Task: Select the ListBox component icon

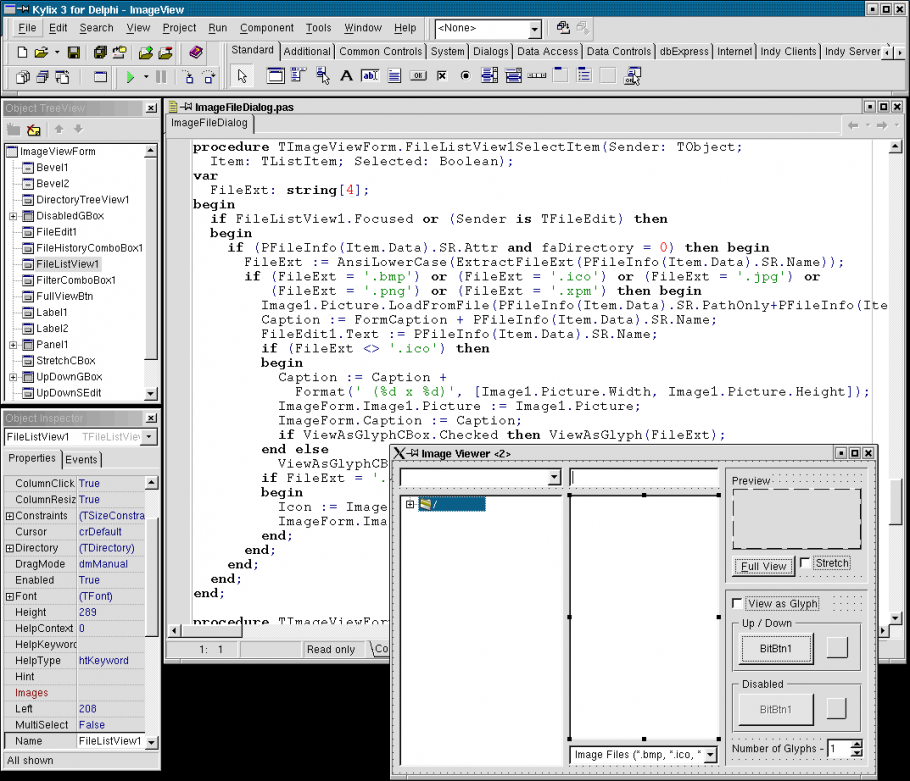Action: click(x=489, y=75)
